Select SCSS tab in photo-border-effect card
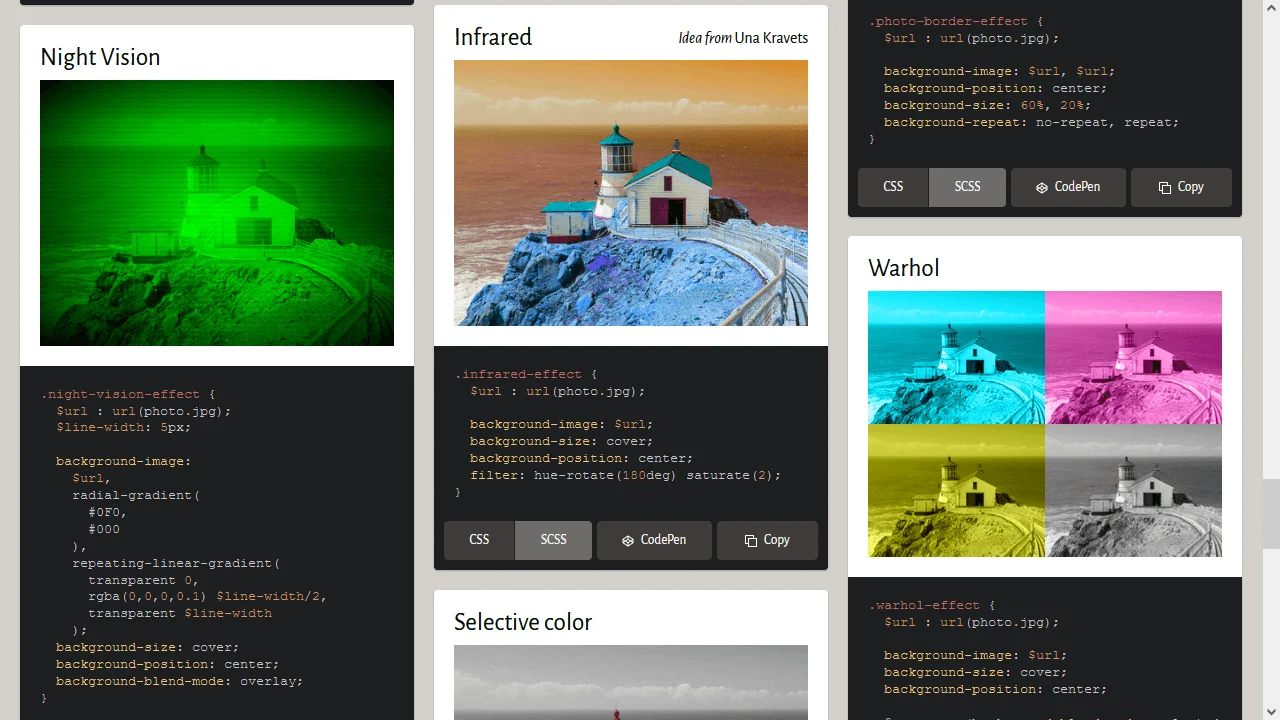The image size is (1280, 720). (x=967, y=187)
